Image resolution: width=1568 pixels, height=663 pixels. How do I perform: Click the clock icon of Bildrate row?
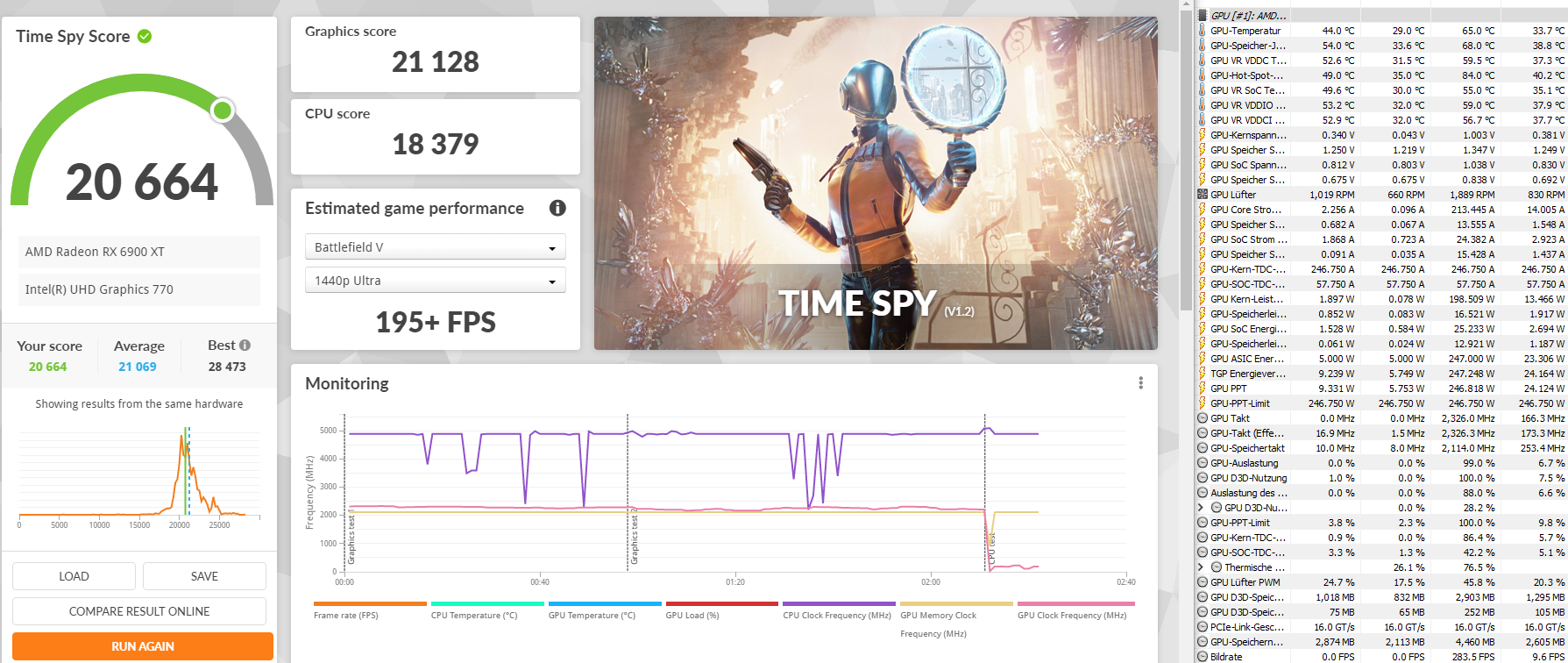coord(1203,657)
